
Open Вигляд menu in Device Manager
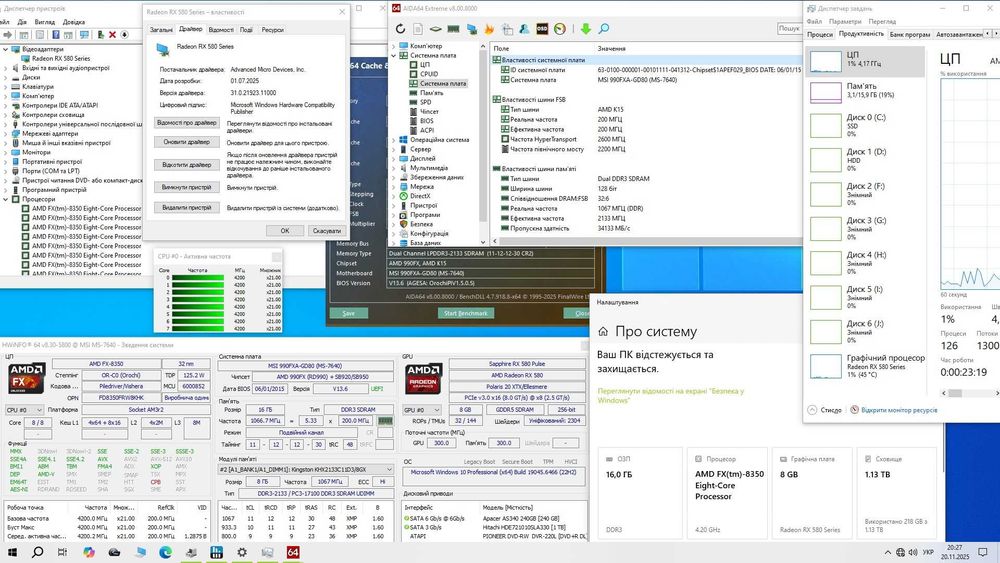point(45,22)
